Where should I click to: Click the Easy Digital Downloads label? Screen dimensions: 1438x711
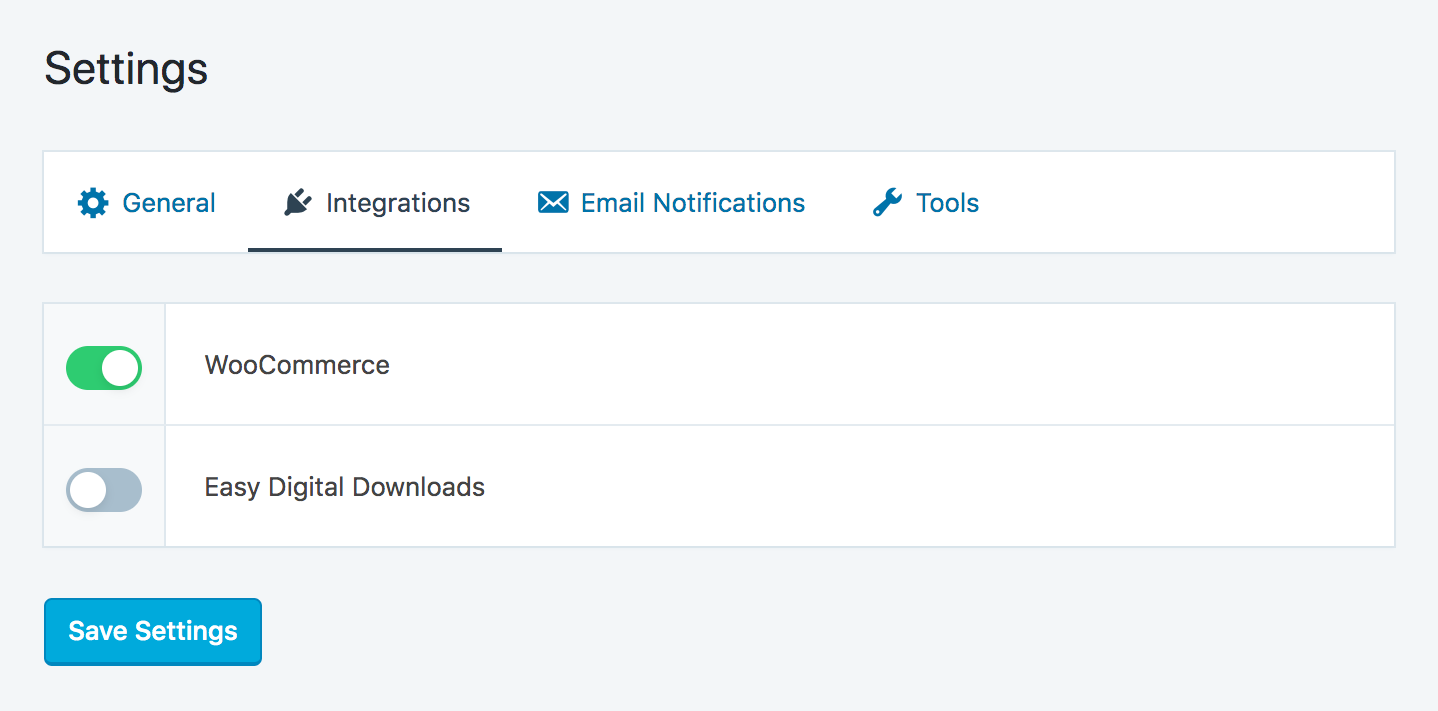[345, 487]
